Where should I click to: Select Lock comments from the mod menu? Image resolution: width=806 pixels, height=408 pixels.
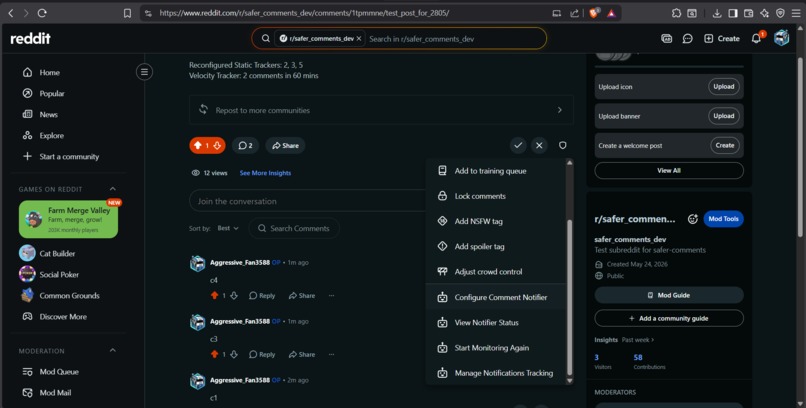click(496, 196)
